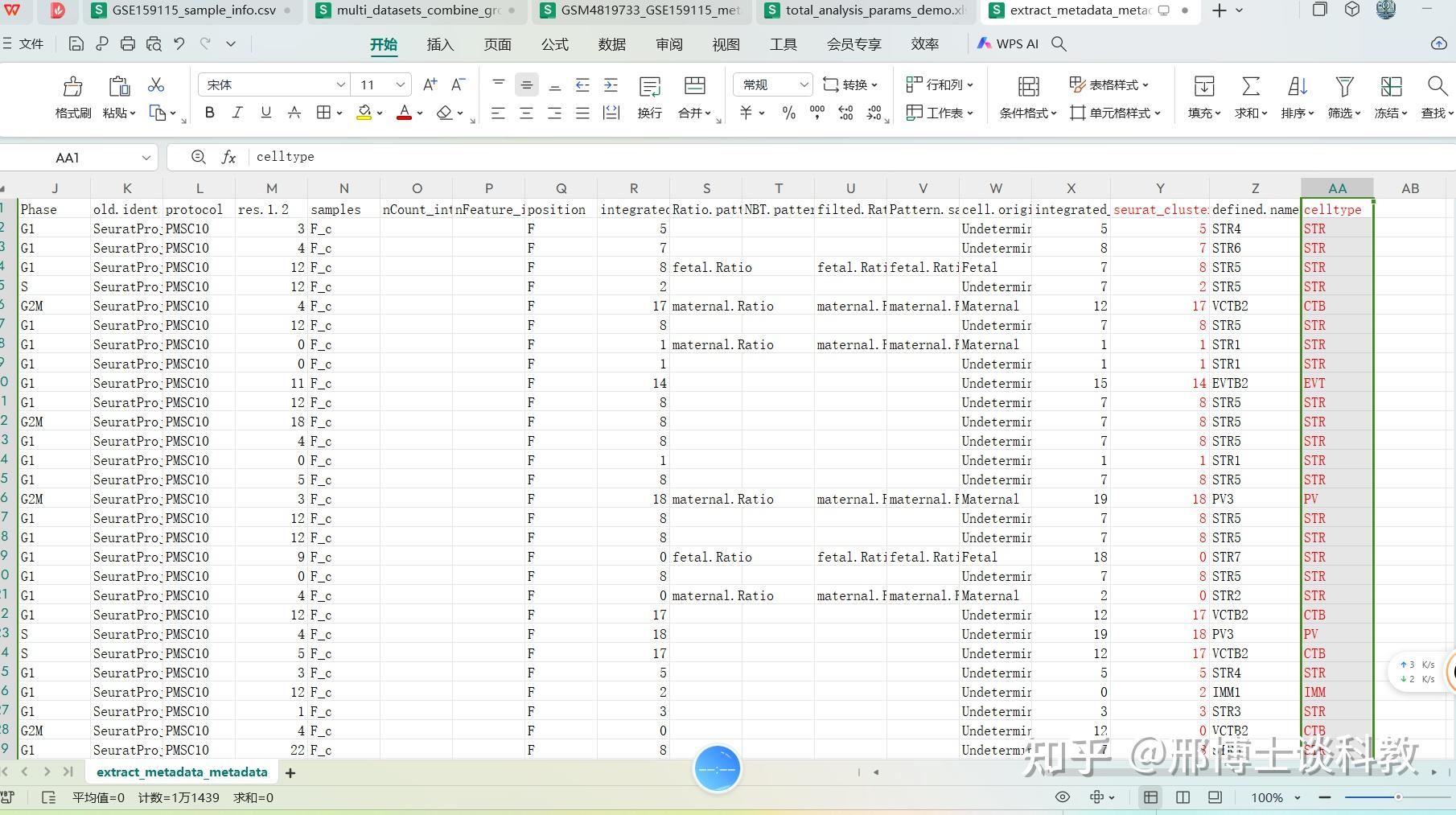Expand the number format dropdown showing 常规
Image resolution: width=1456 pixels, height=815 pixels.
tap(804, 84)
